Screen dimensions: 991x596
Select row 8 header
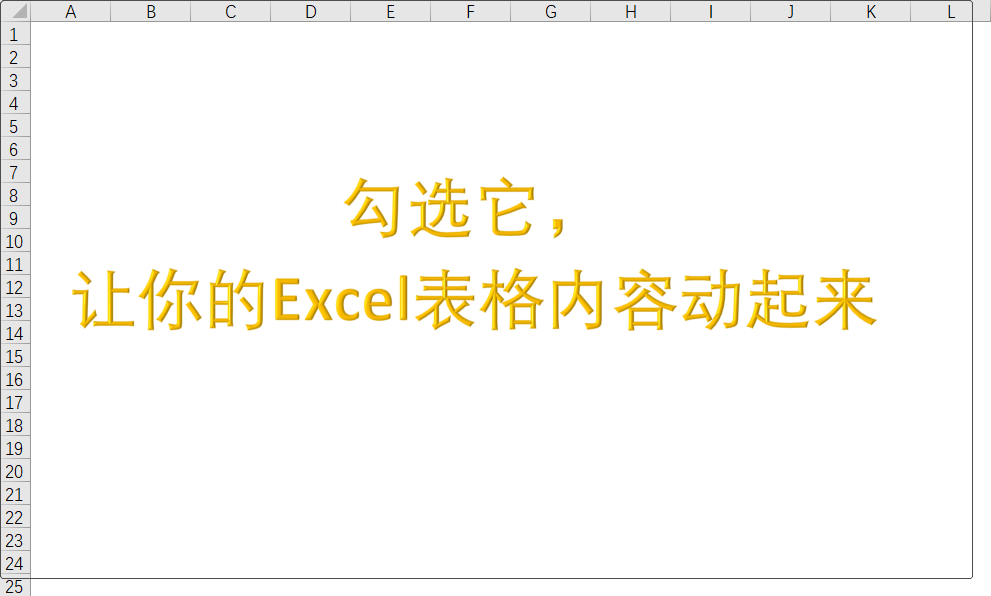15,195
